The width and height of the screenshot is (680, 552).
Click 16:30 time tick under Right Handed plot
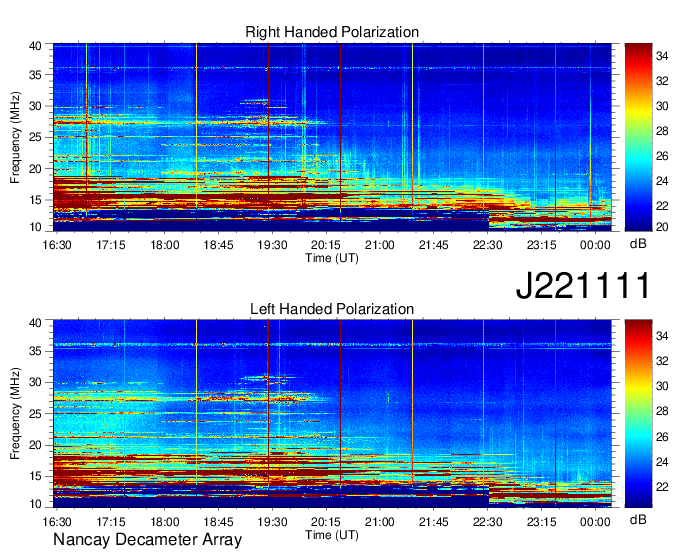(x=57, y=245)
